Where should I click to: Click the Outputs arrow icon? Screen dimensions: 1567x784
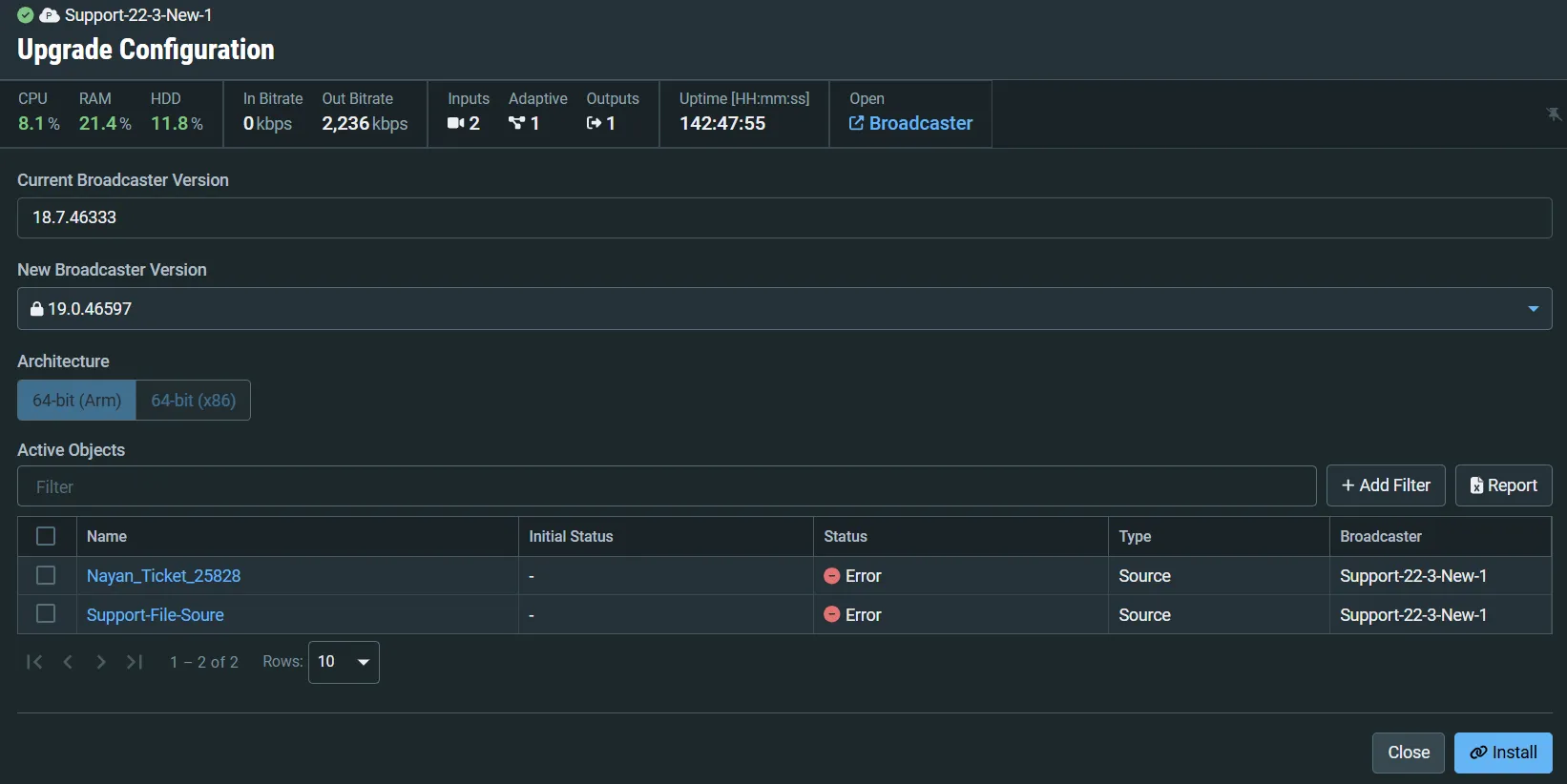pos(594,123)
